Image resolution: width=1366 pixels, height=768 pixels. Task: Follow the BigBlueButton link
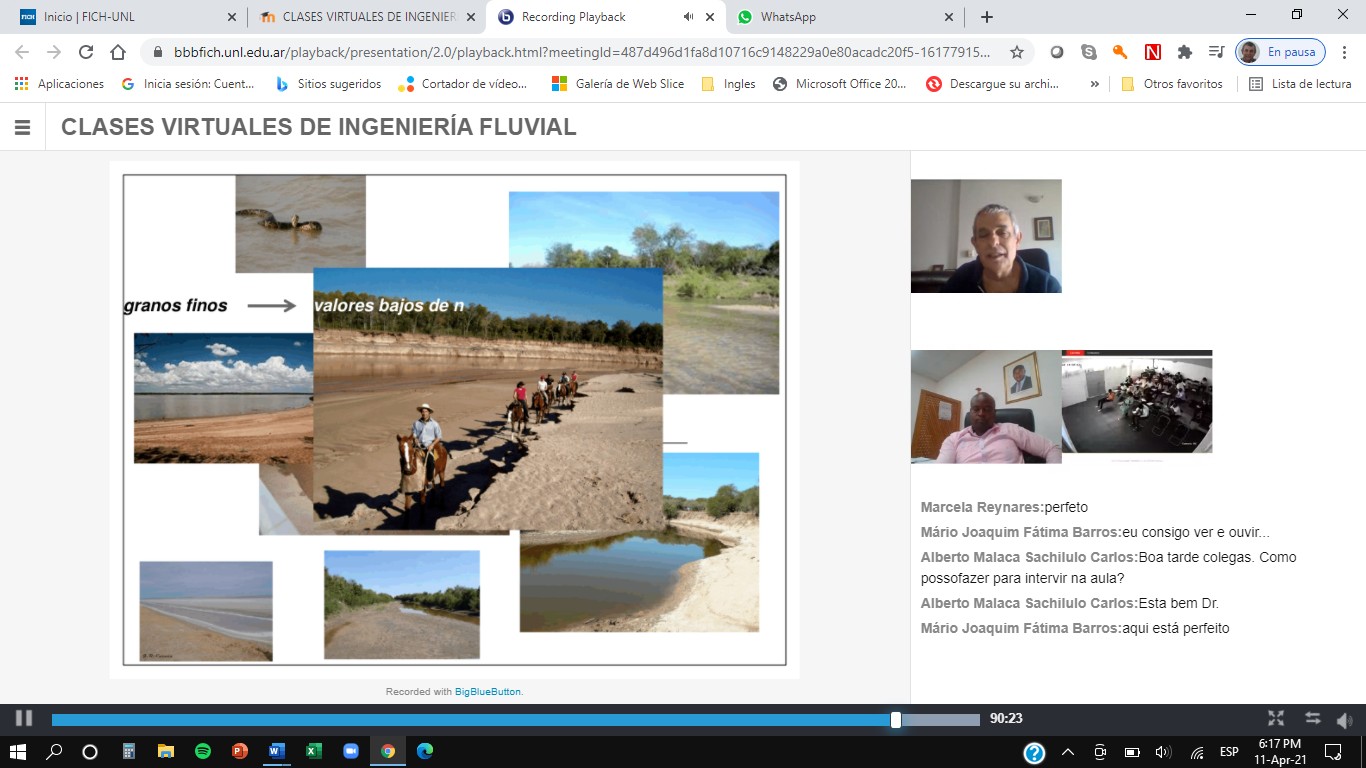coord(488,691)
